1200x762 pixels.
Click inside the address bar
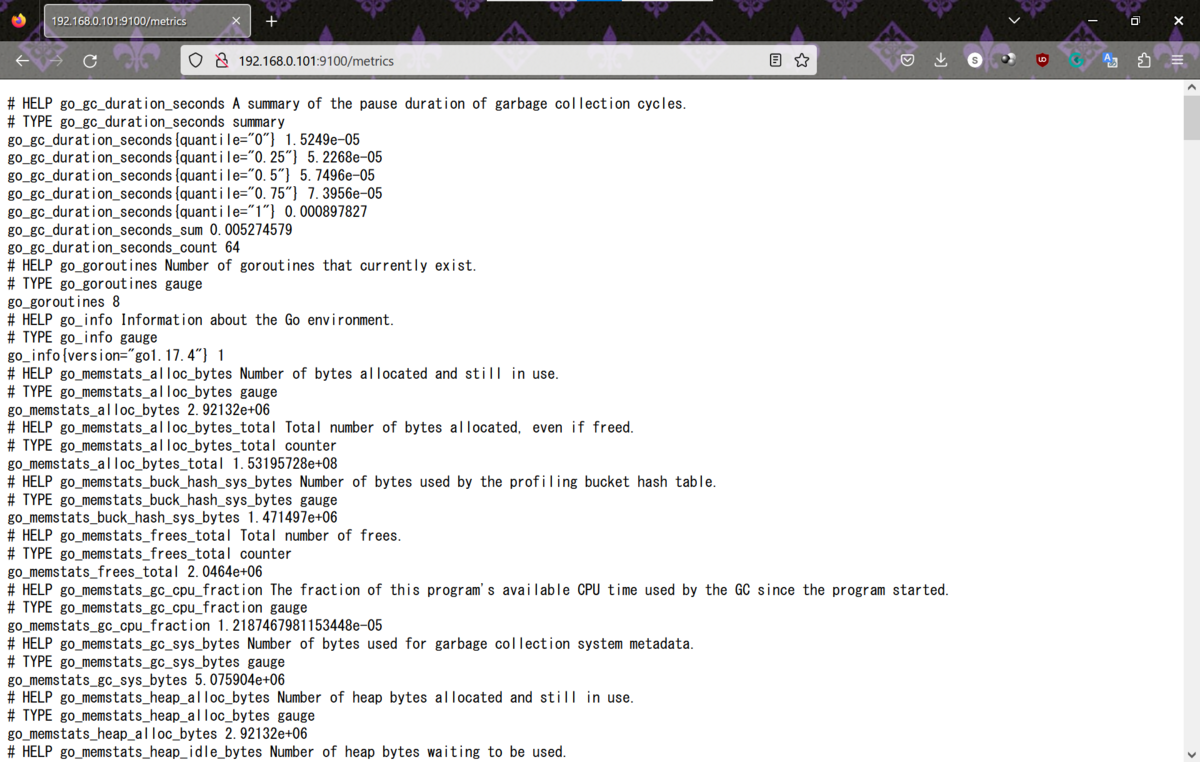tap(450, 60)
